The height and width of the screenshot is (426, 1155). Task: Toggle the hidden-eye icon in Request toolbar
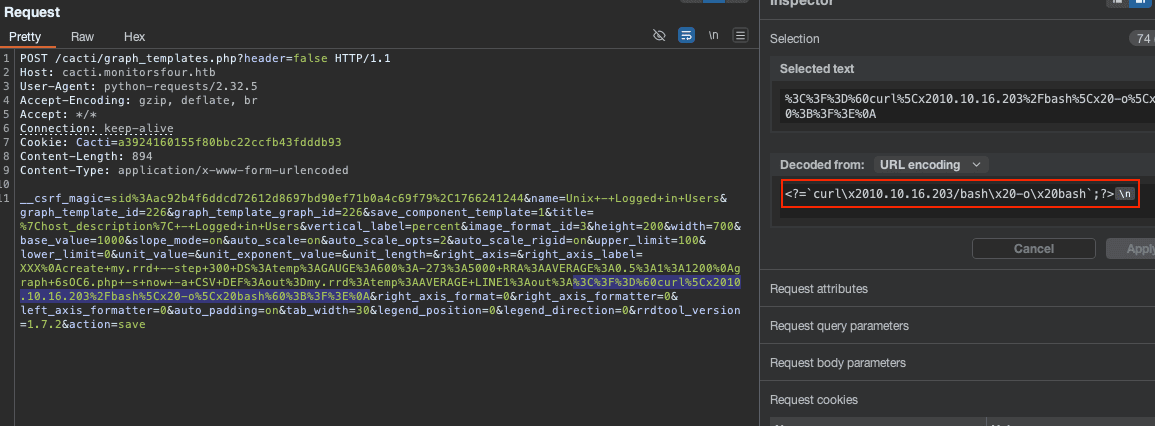coord(659,35)
